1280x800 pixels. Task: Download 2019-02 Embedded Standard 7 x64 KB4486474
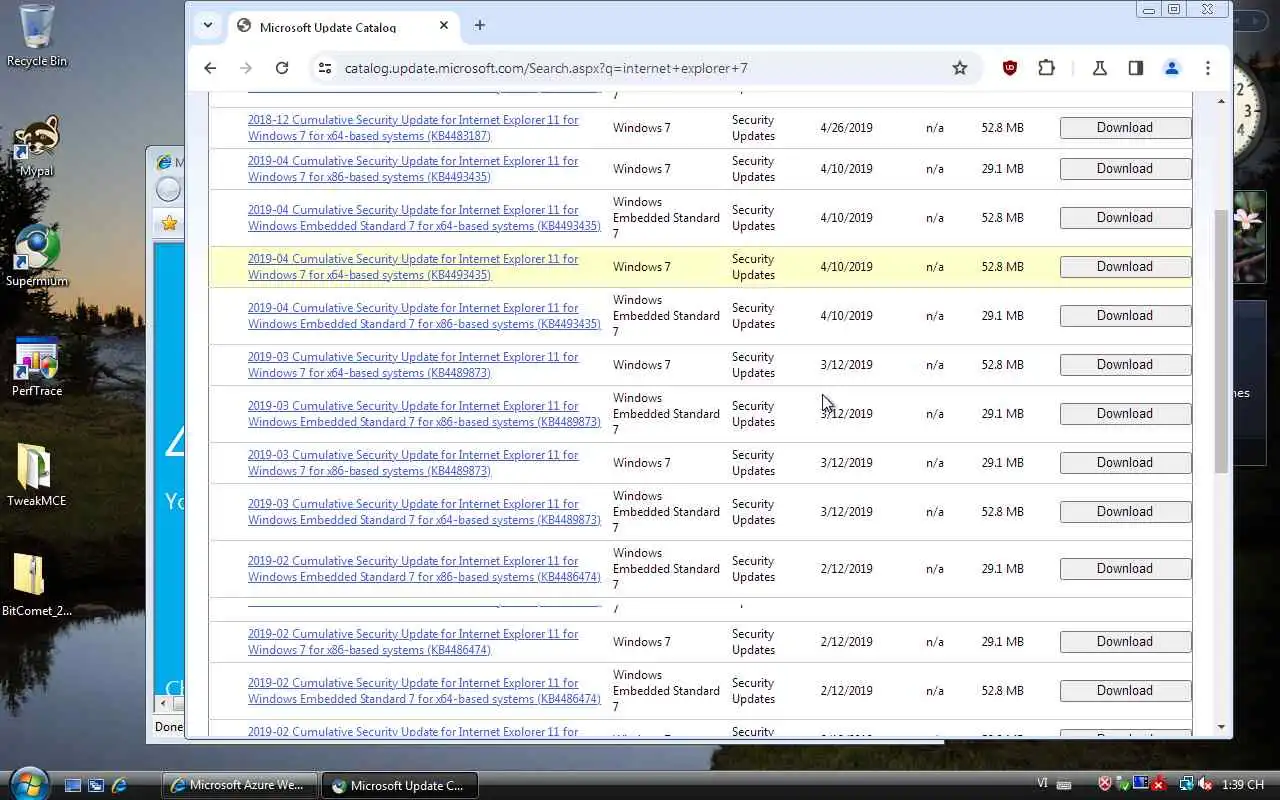(1125, 691)
